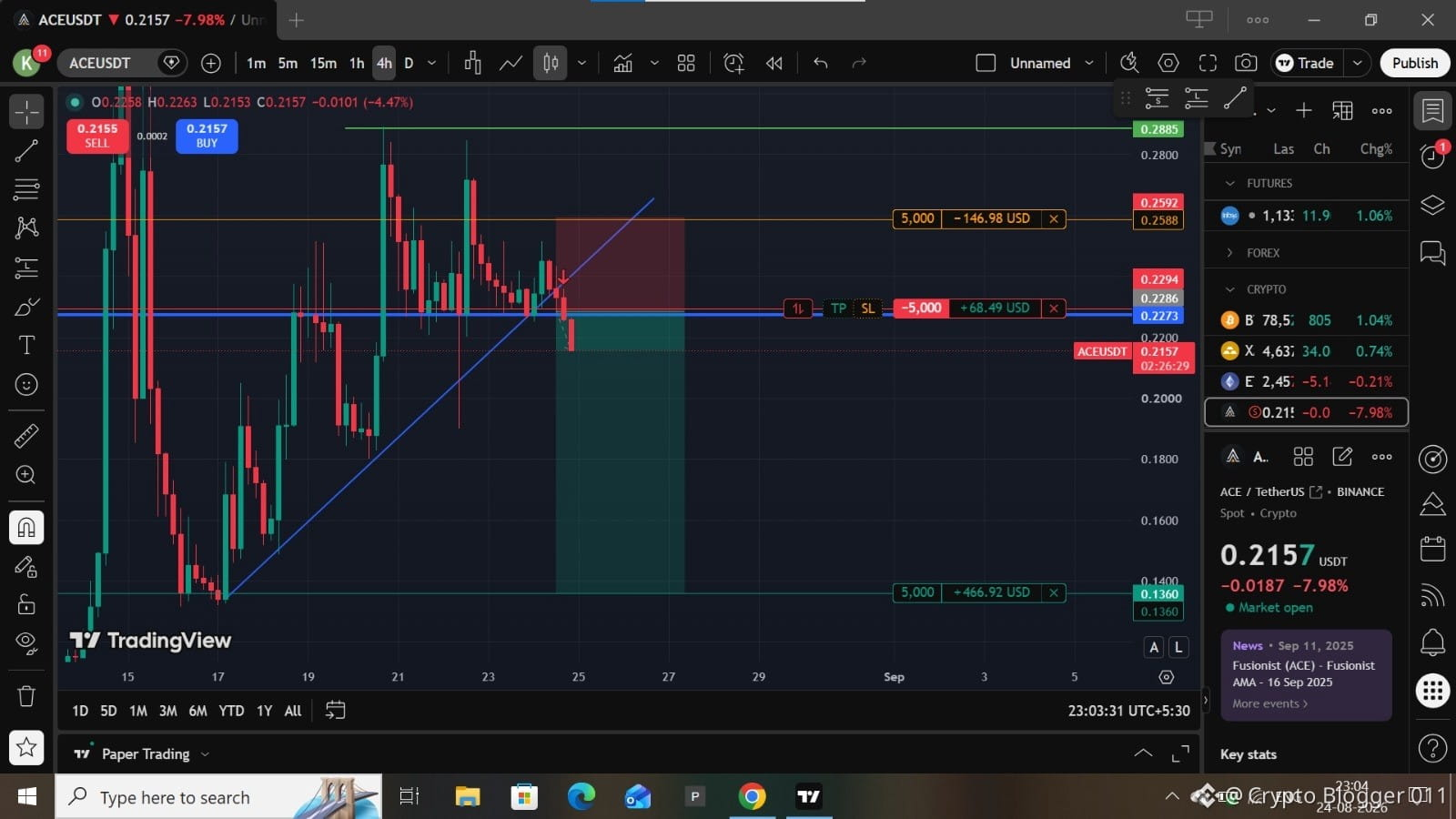Image resolution: width=1456 pixels, height=819 pixels.
Task: Toggle lock all drawing tools
Action: click(26, 605)
